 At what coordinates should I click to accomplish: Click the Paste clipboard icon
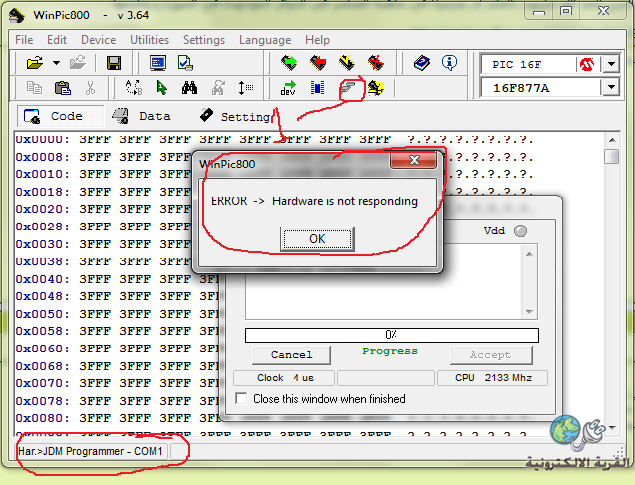(63, 87)
